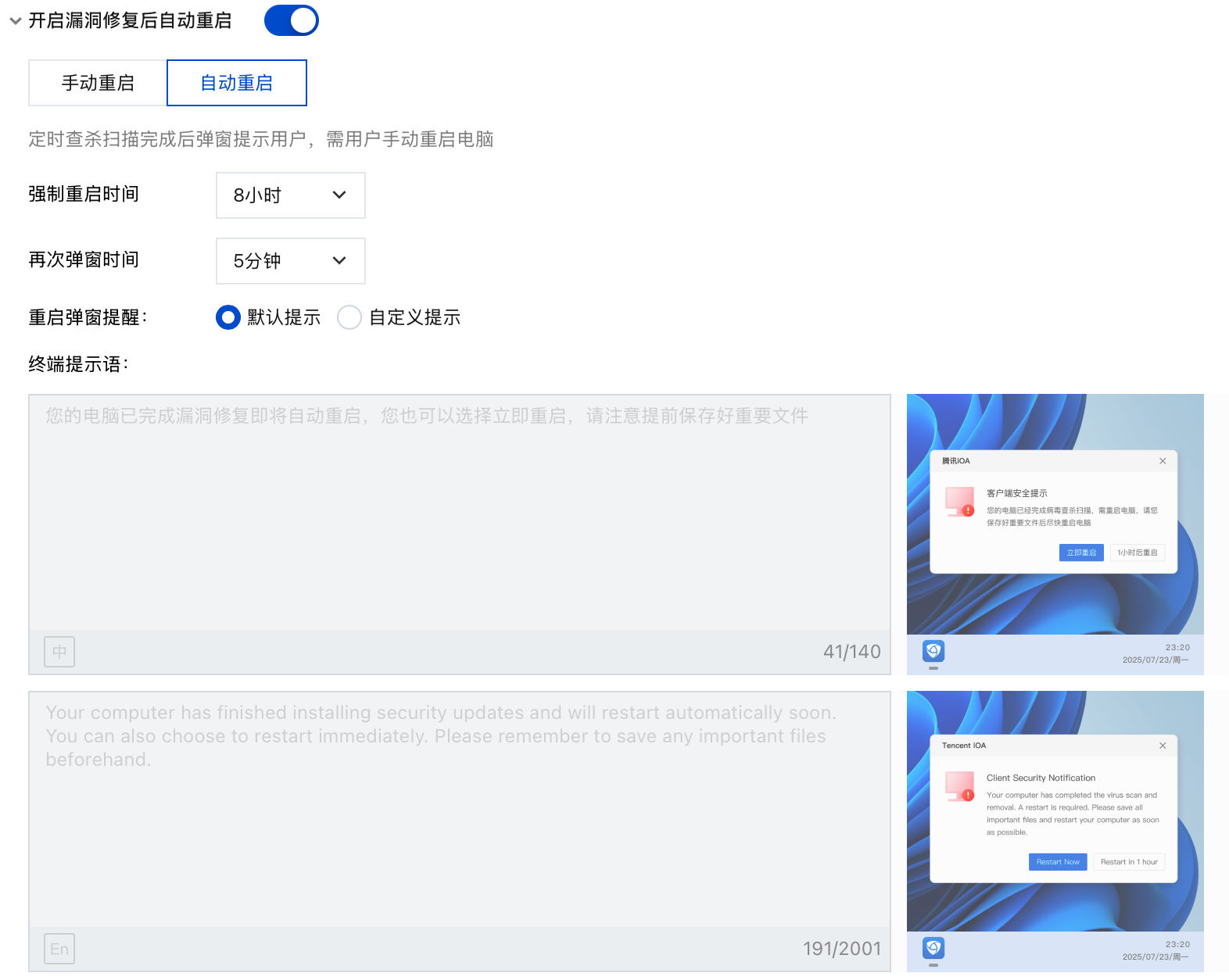1229x980 pixels.
Task: Click the 41/140 character counter
Action: [x=851, y=652]
